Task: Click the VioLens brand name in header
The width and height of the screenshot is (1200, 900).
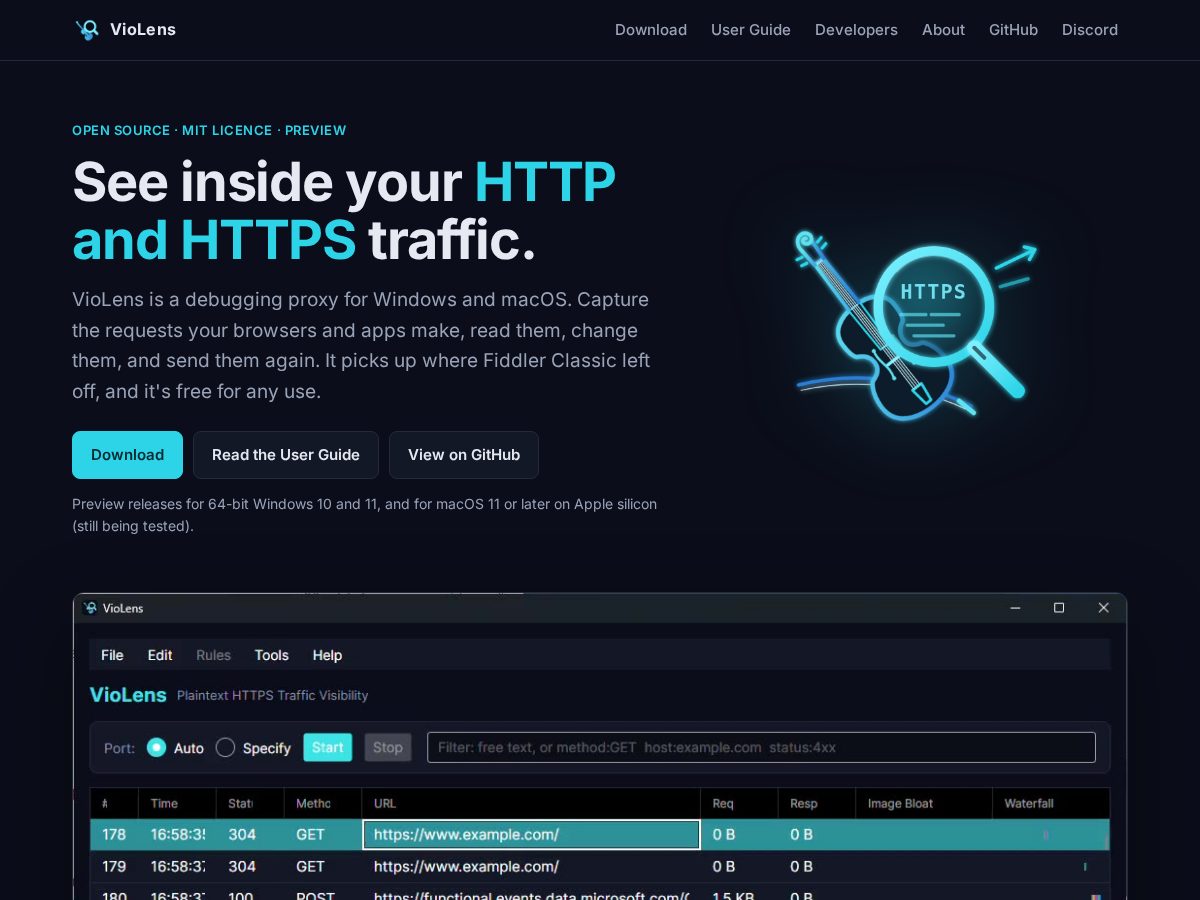Action: pos(143,30)
